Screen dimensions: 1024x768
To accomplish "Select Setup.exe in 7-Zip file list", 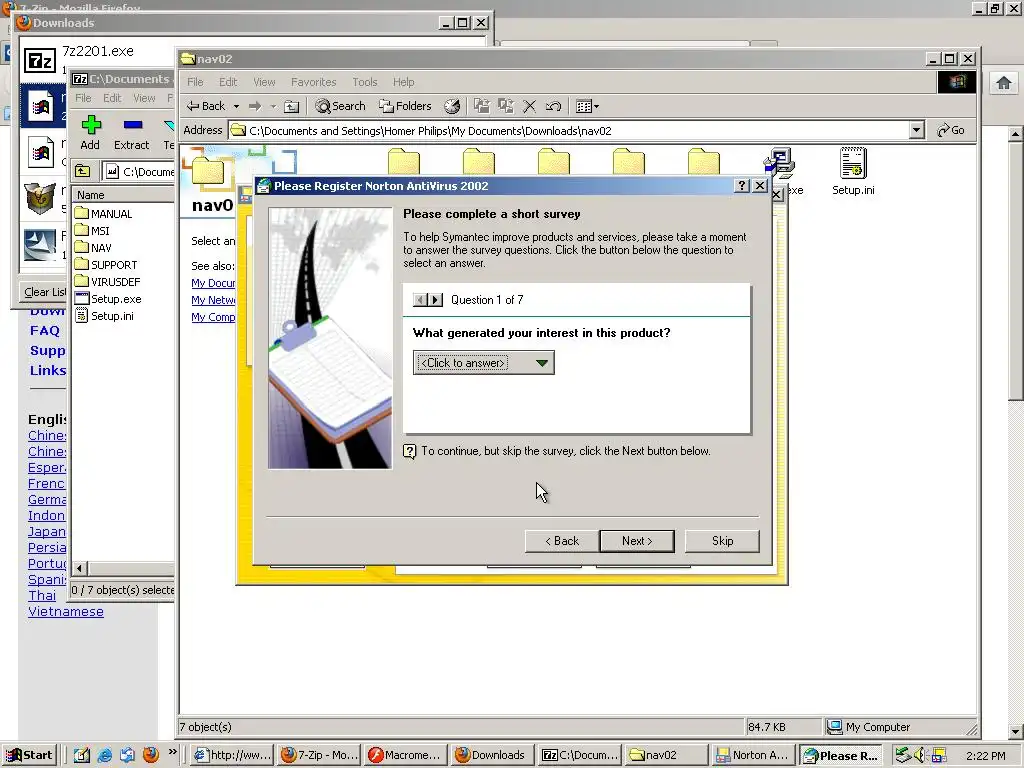I will coord(108,298).
